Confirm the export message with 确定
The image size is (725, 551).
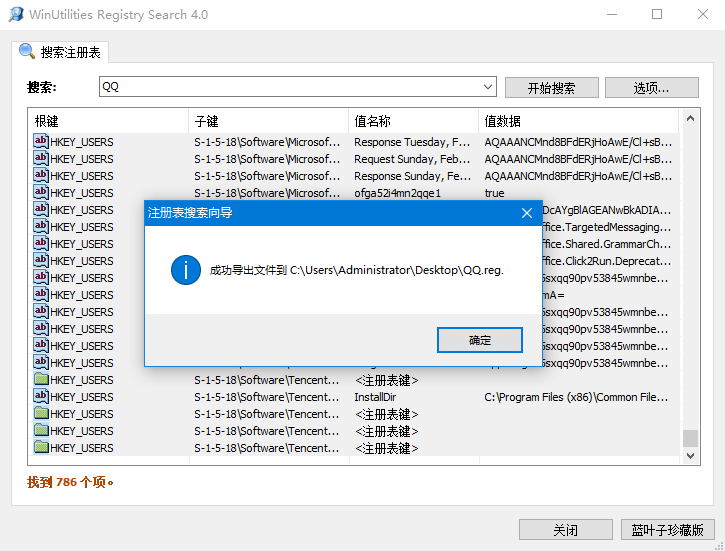479,340
